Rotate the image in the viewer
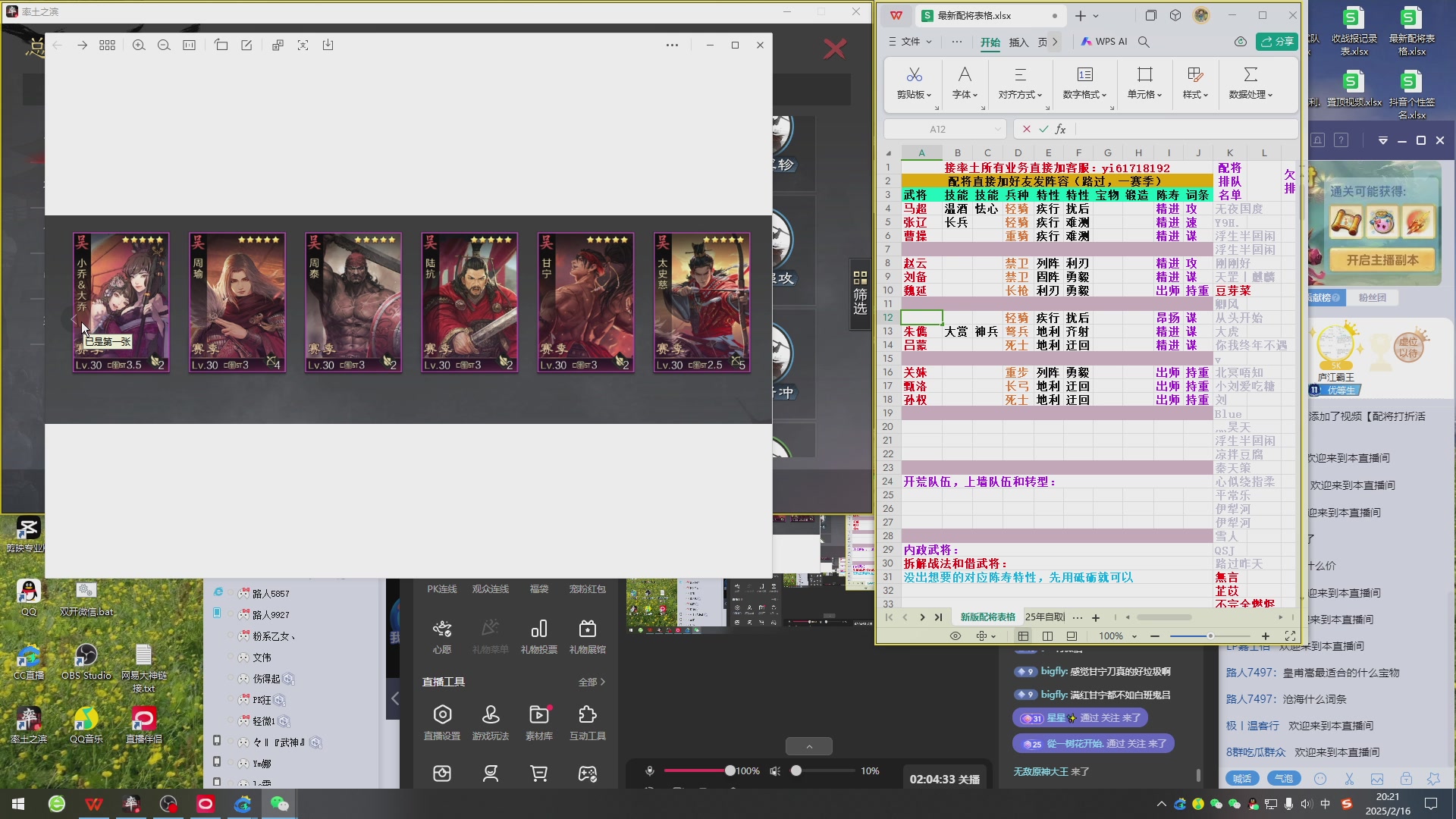 221,45
